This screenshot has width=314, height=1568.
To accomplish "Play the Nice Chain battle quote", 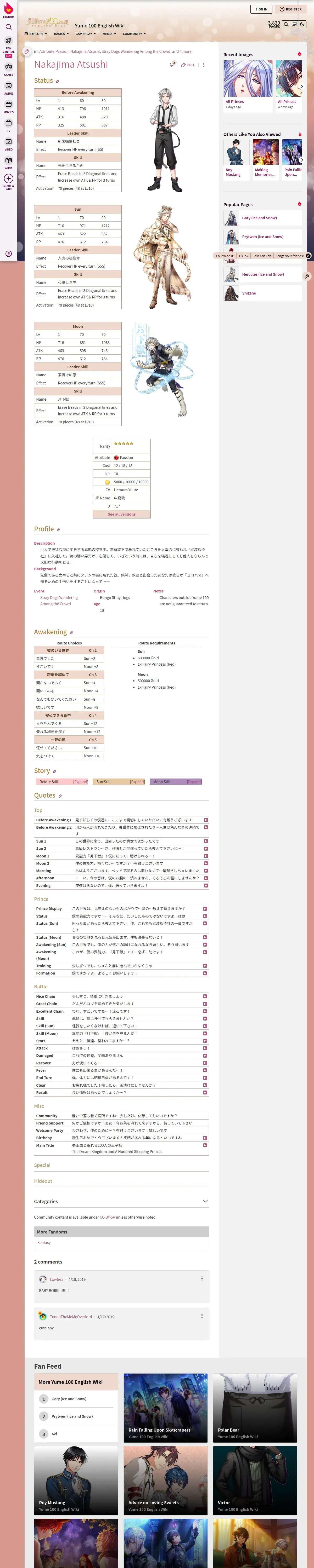I will 204,996.
